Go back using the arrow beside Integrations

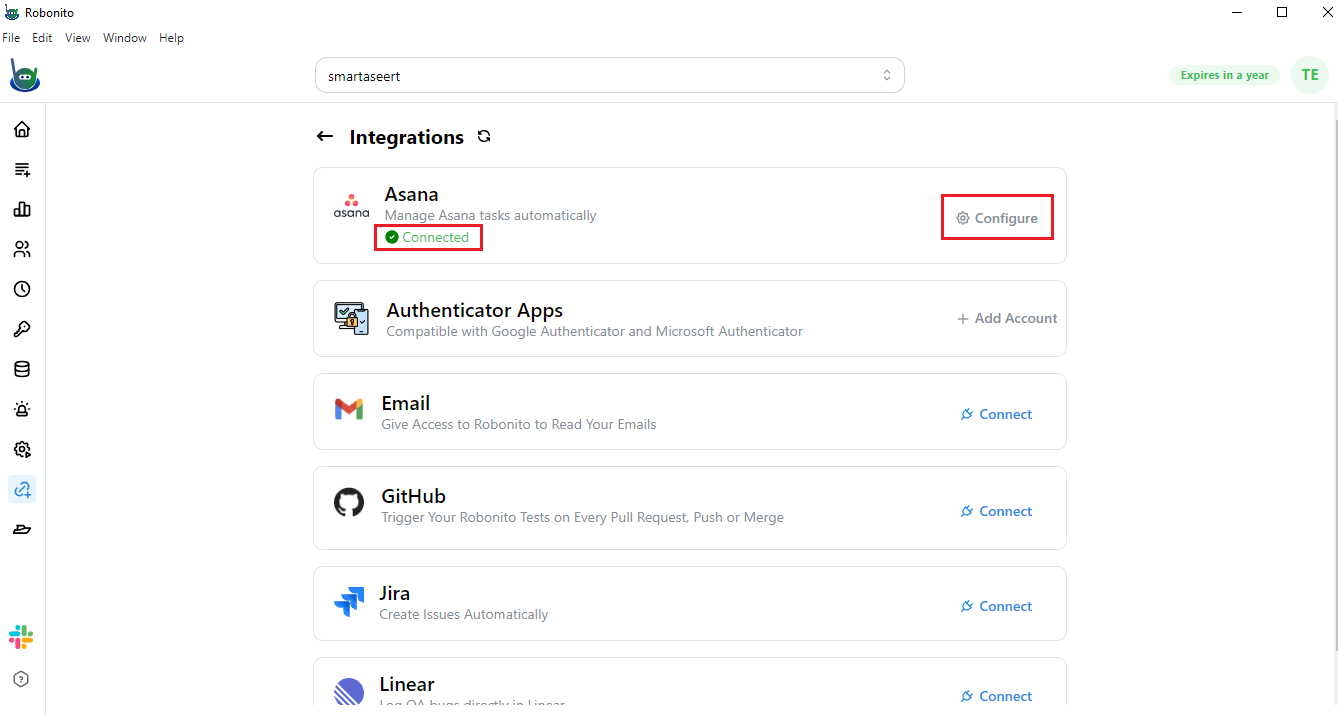click(324, 137)
